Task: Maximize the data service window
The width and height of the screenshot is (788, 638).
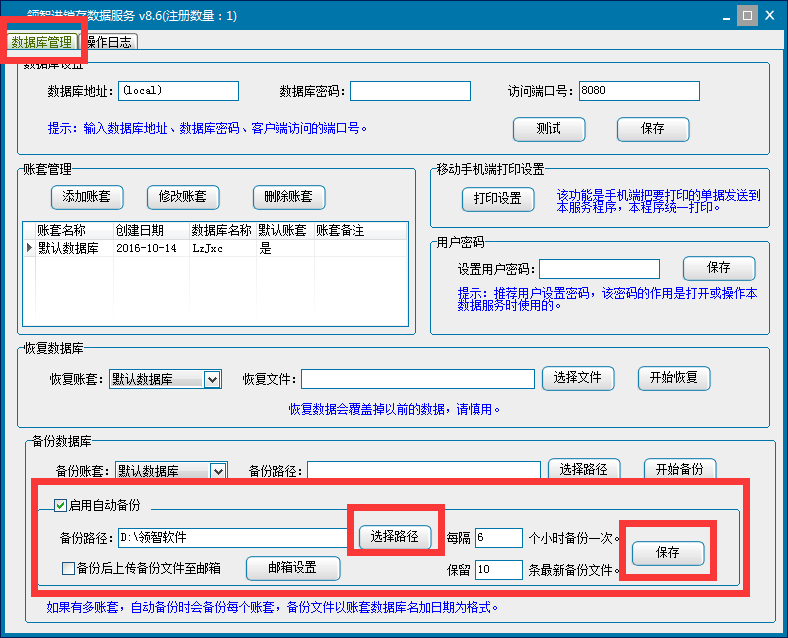Action: coord(747,16)
